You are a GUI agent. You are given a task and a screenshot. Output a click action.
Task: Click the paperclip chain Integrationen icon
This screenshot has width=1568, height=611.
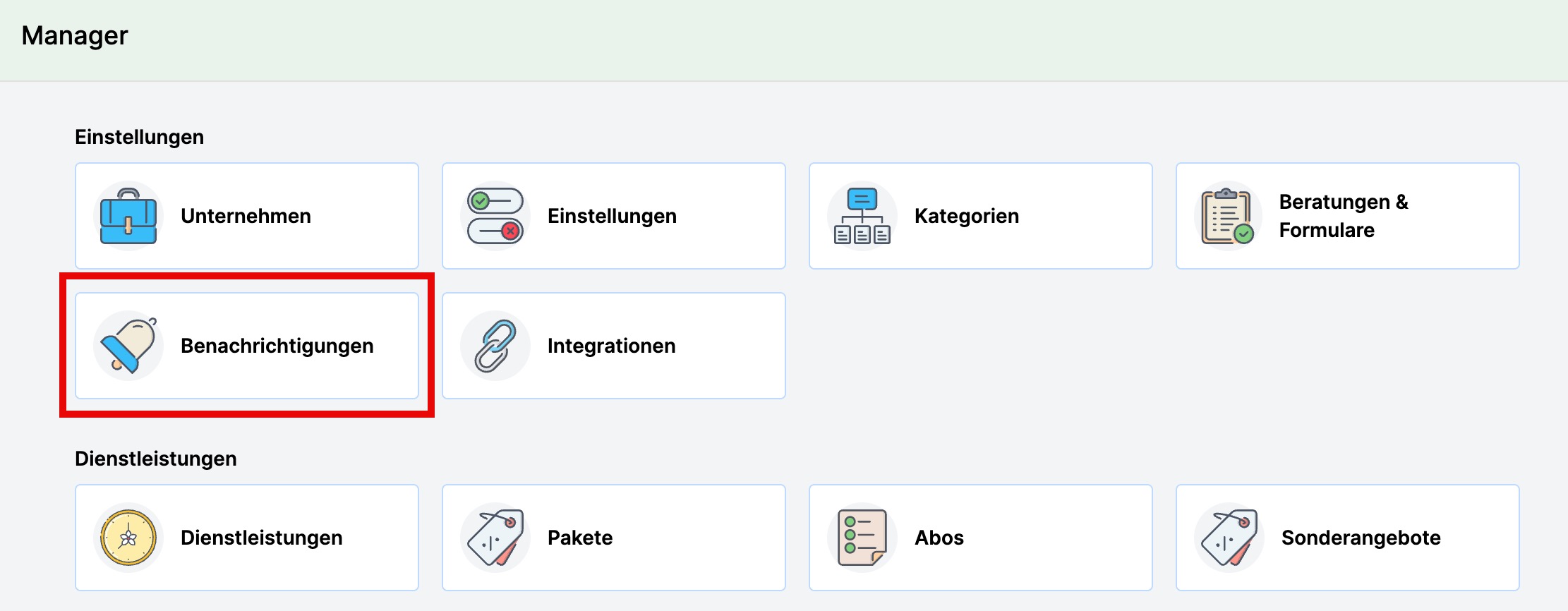(x=495, y=346)
